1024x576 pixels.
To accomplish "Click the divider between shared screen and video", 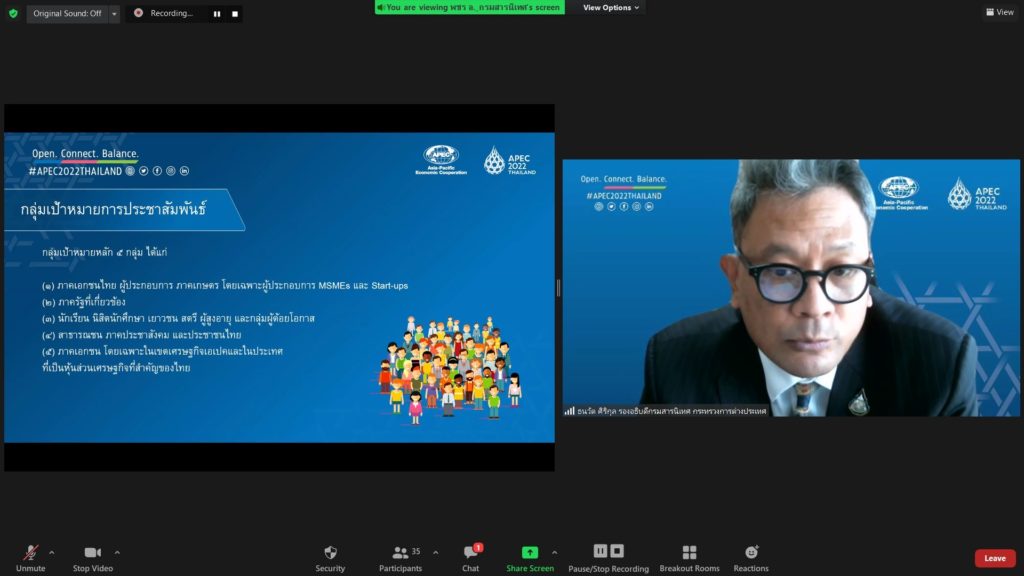I will coord(558,288).
